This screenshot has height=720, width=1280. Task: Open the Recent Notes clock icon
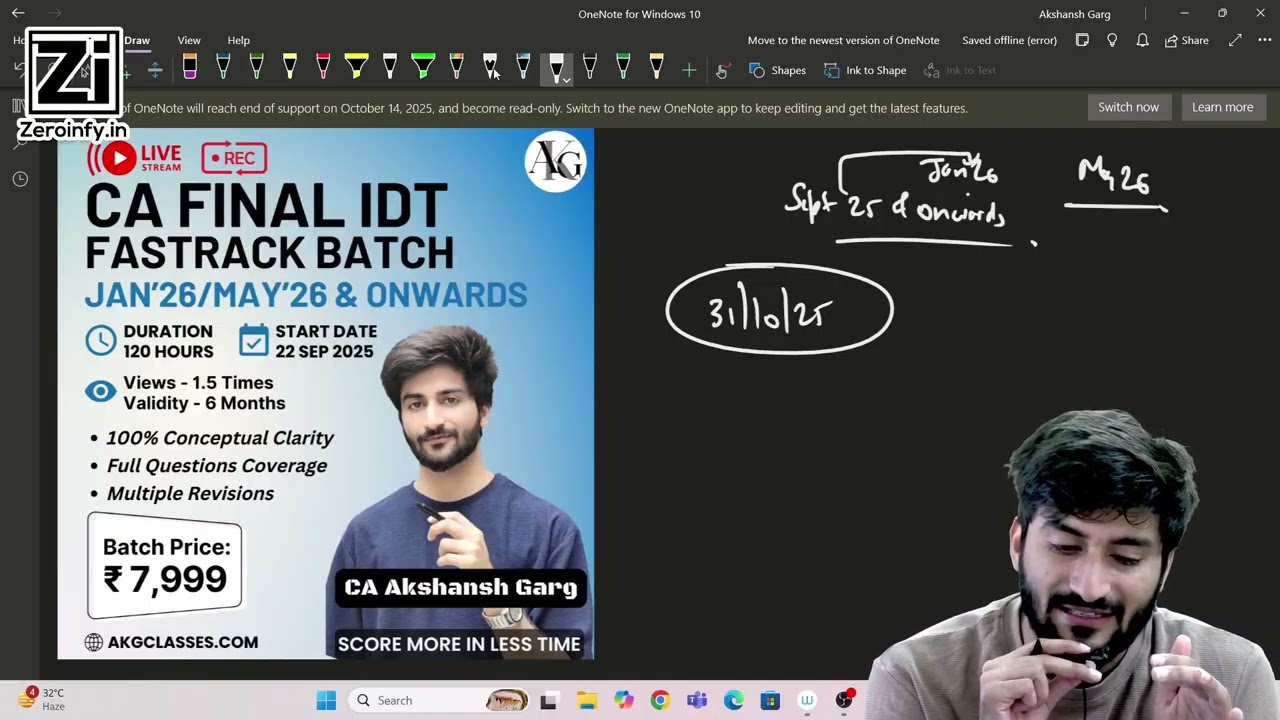pyautogui.click(x=20, y=179)
